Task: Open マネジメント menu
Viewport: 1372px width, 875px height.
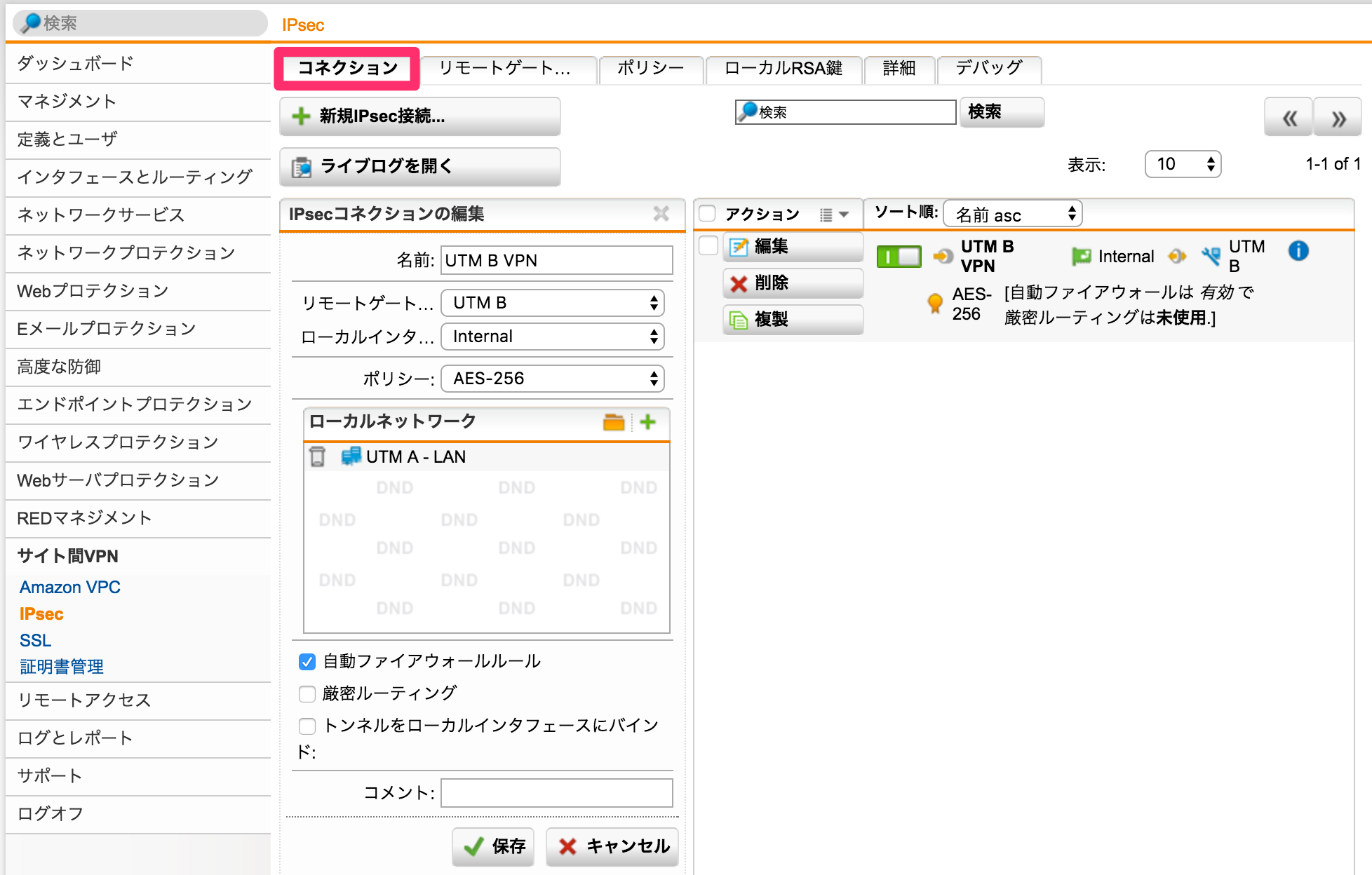Action: [x=138, y=102]
